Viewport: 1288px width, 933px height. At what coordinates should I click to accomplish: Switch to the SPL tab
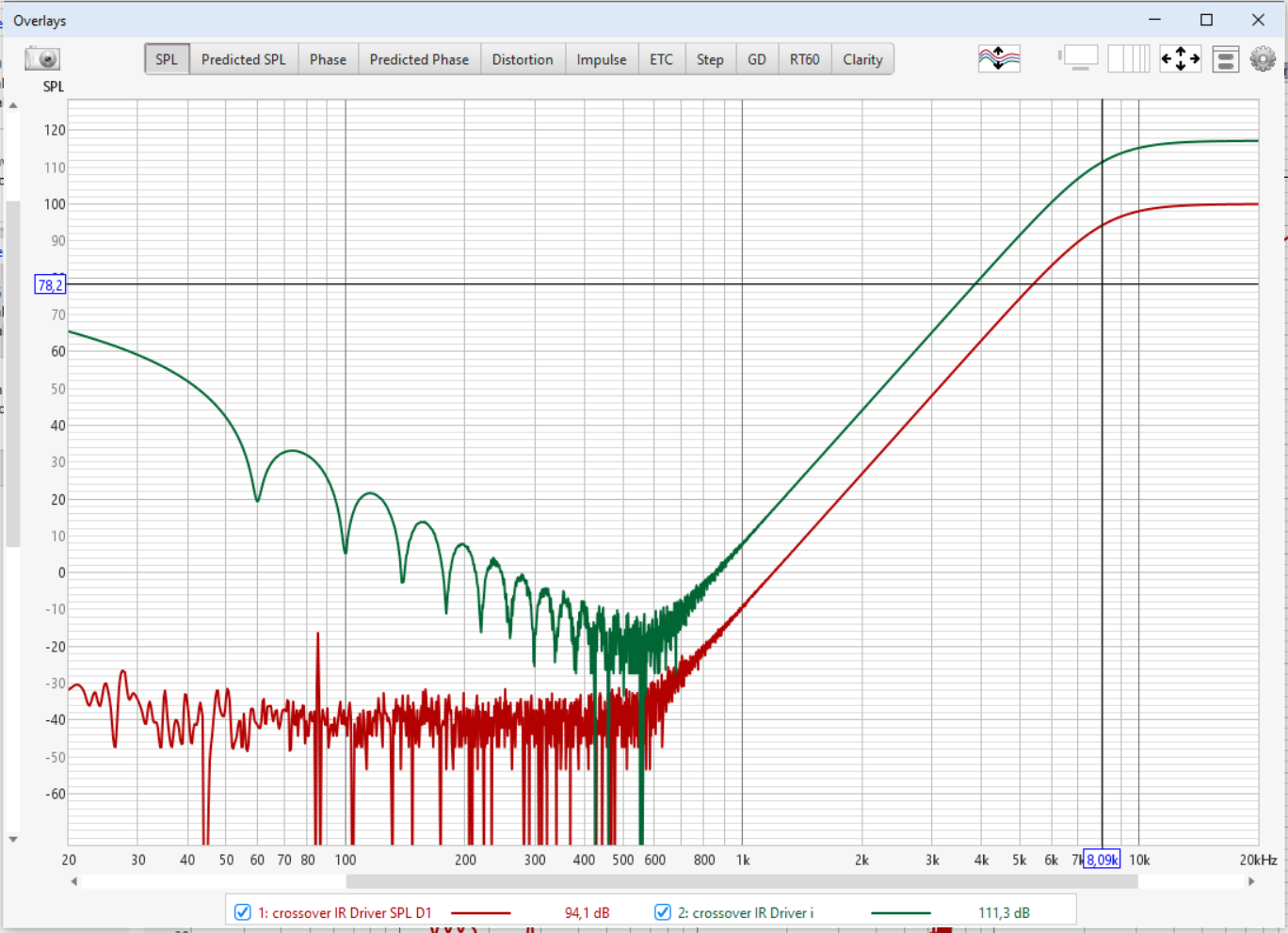(x=167, y=59)
